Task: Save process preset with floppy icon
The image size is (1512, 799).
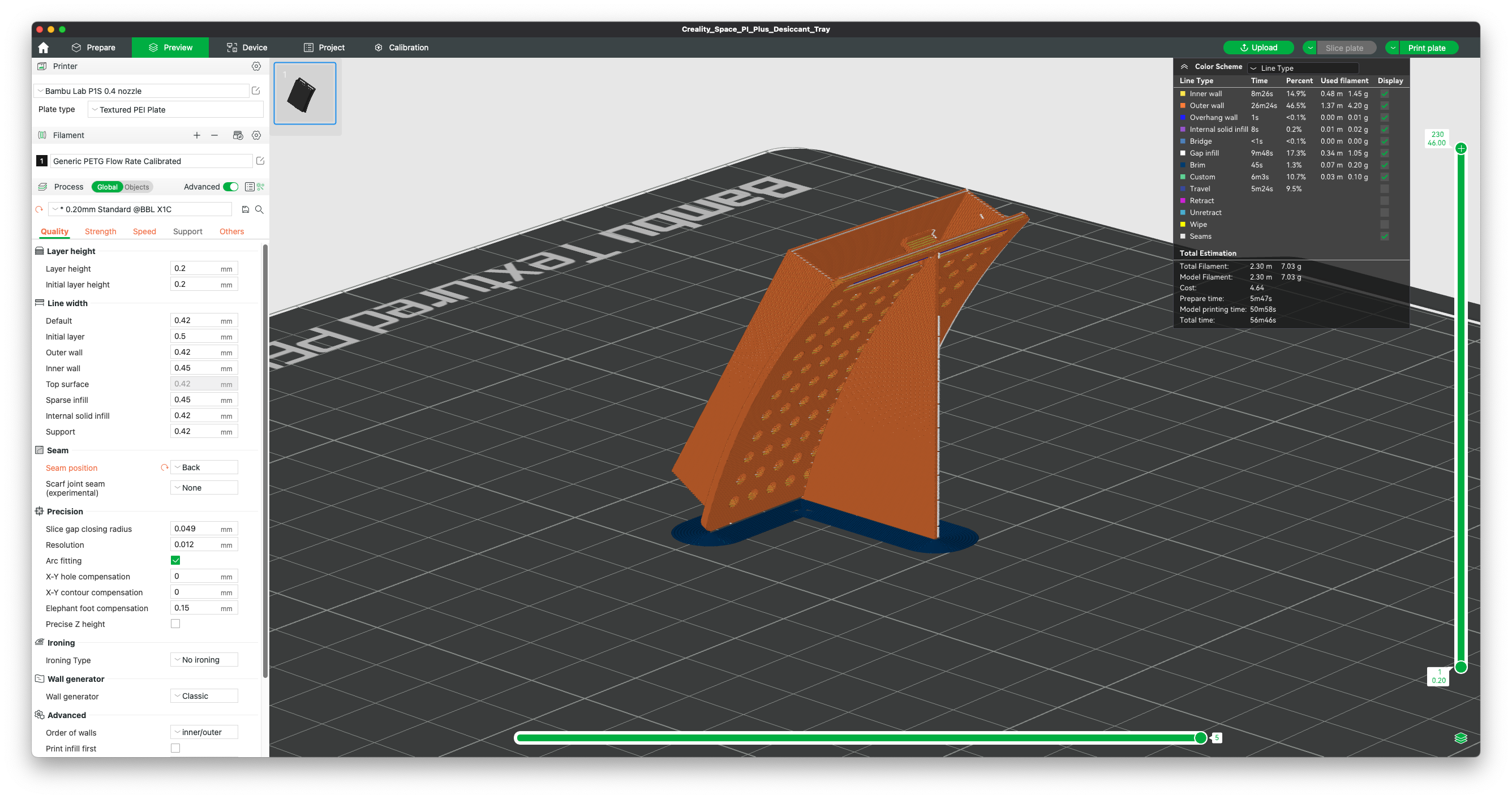Action: pos(246,209)
